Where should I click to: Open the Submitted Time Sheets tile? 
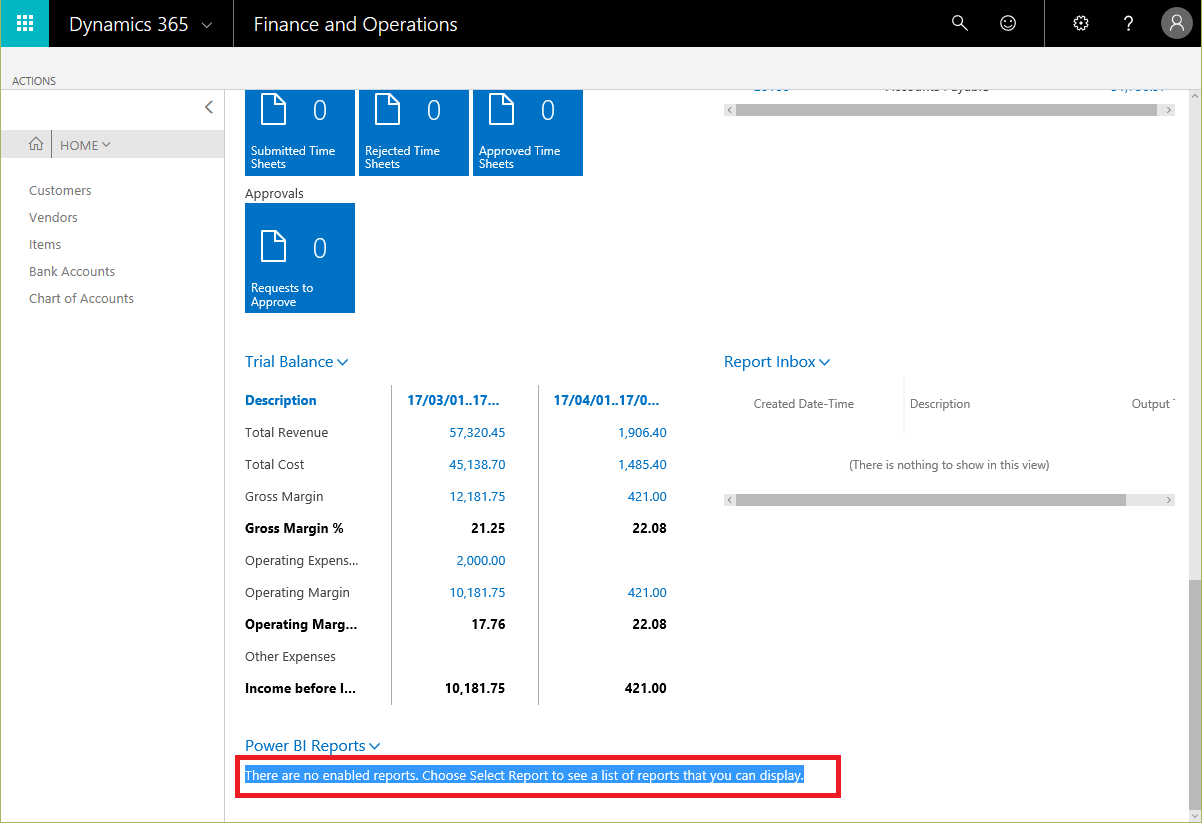pyautogui.click(x=300, y=132)
